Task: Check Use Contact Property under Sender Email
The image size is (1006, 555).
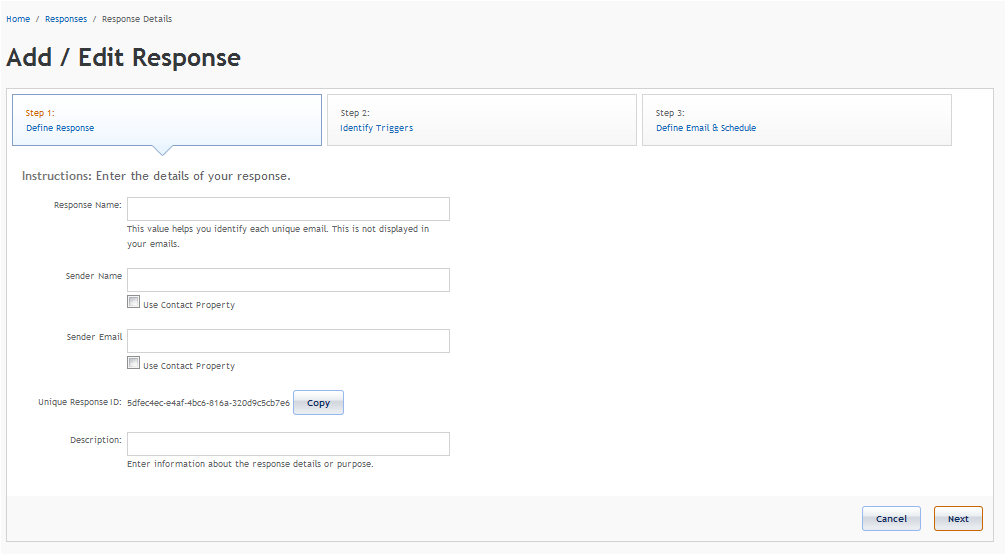Action: (x=133, y=363)
